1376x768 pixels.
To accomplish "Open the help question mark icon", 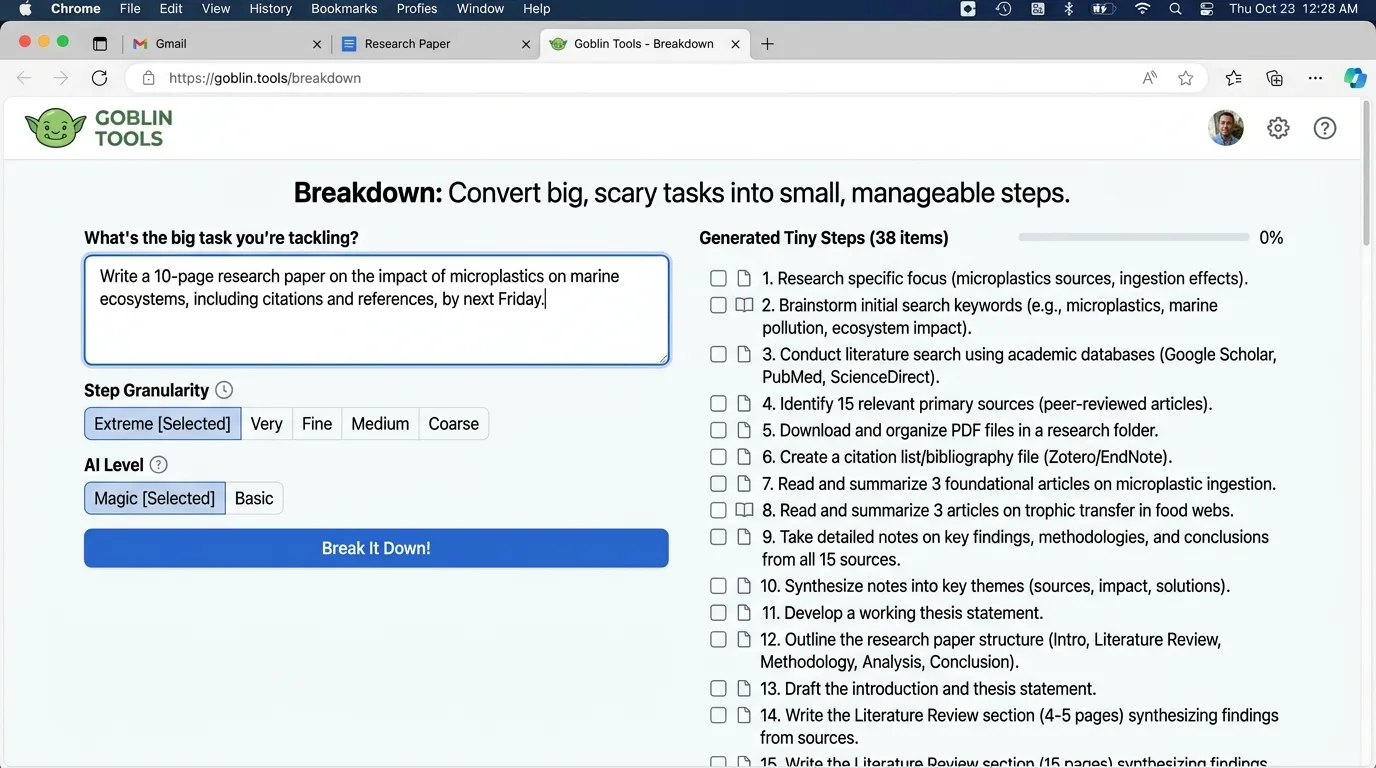I will pos(1325,128).
